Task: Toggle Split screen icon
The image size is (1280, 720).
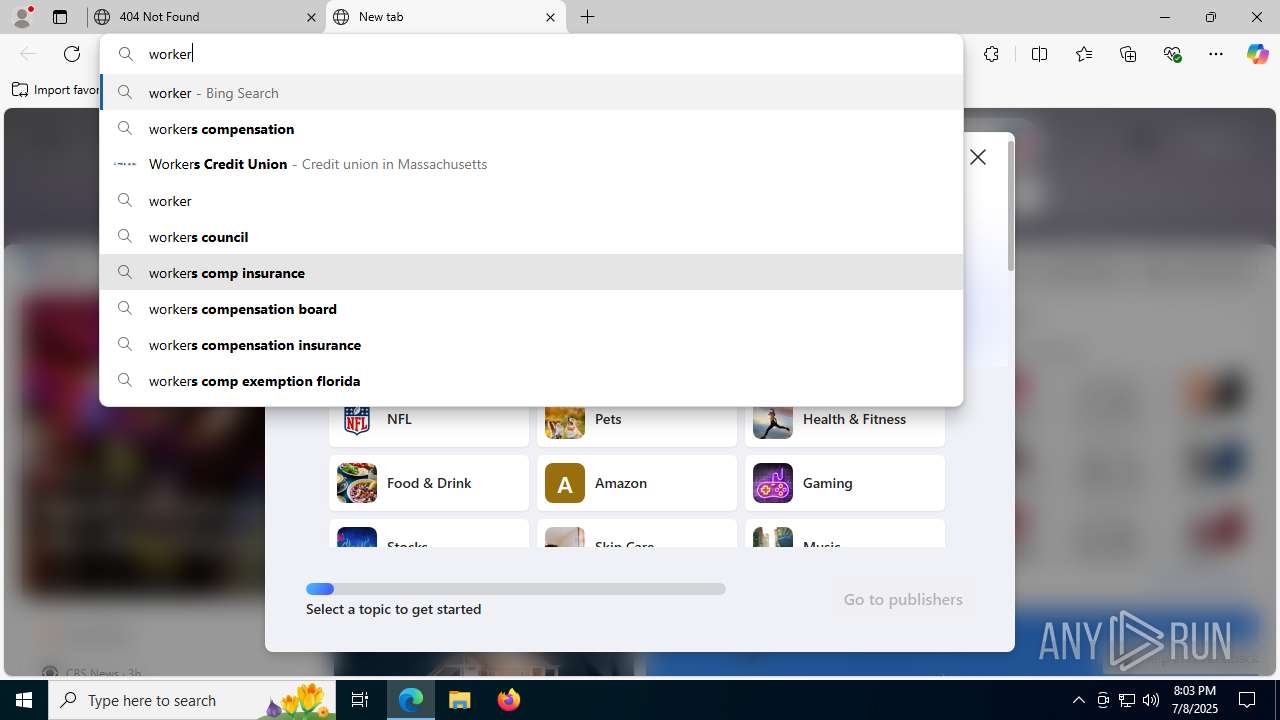Action: click(1039, 54)
